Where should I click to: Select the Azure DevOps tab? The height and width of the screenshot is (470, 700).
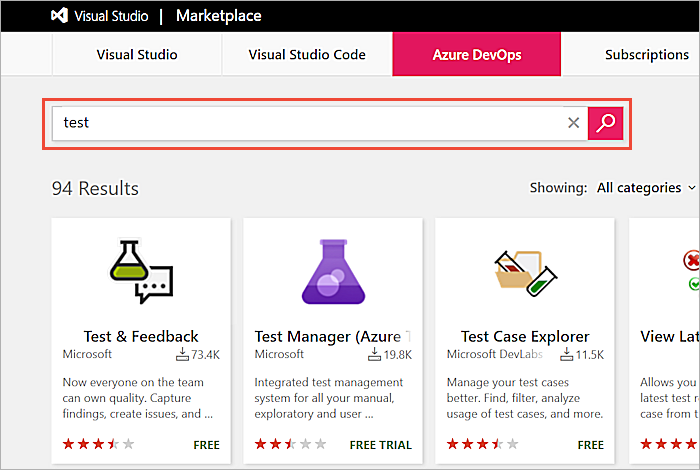pos(477,54)
